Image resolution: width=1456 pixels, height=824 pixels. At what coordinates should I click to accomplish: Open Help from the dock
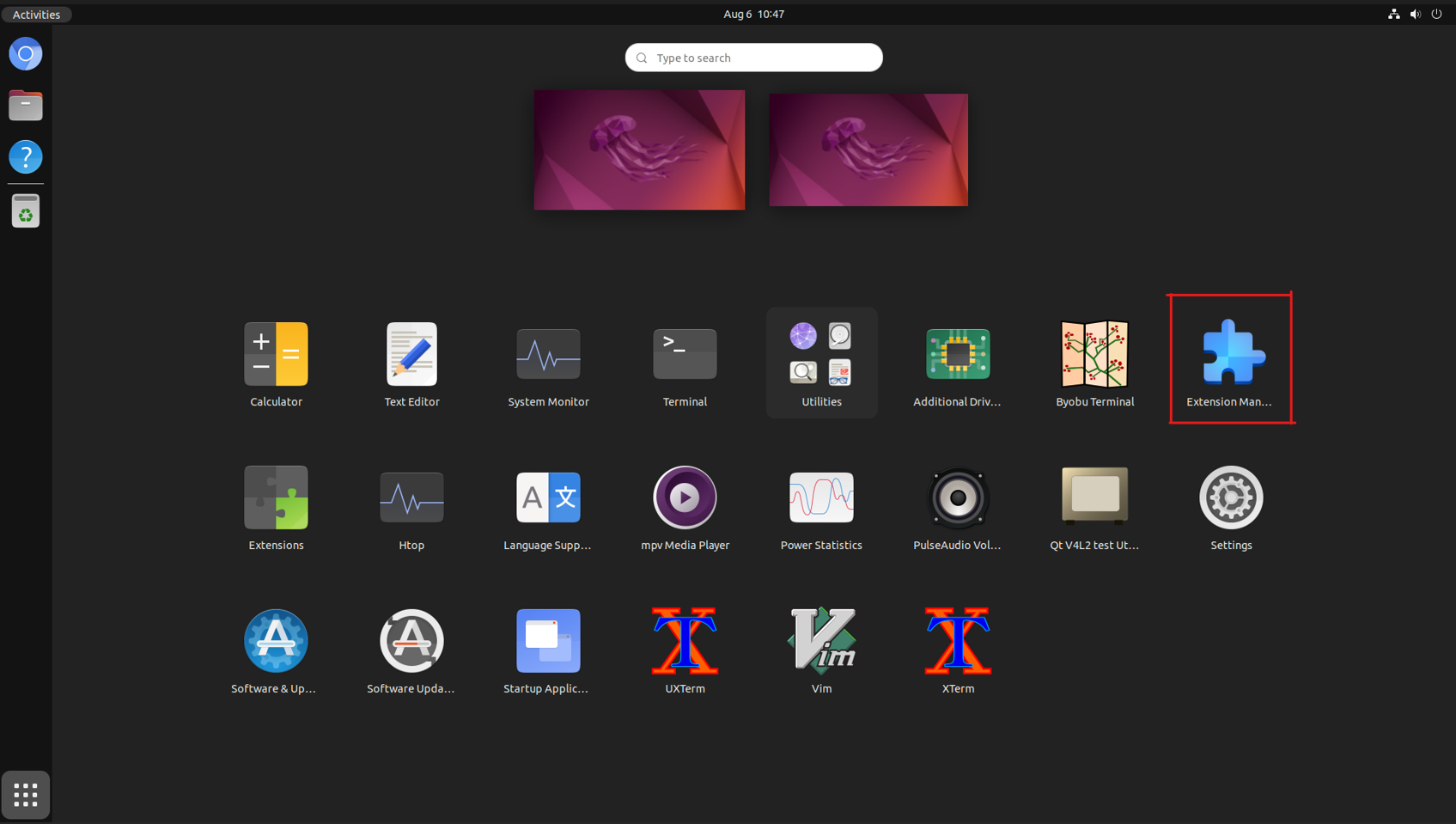point(26,157)
